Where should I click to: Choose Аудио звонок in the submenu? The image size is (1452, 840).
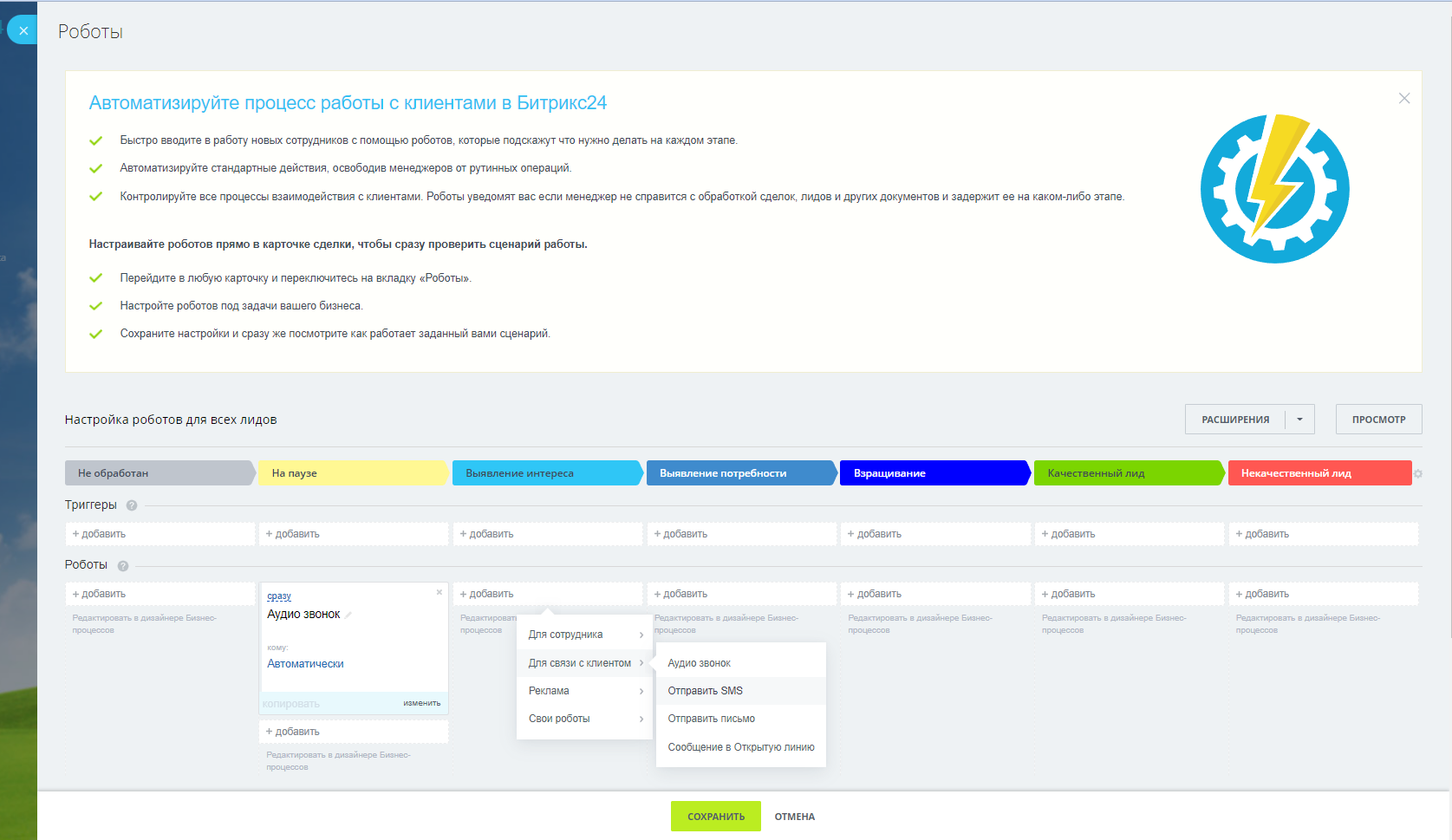[741, 663]
